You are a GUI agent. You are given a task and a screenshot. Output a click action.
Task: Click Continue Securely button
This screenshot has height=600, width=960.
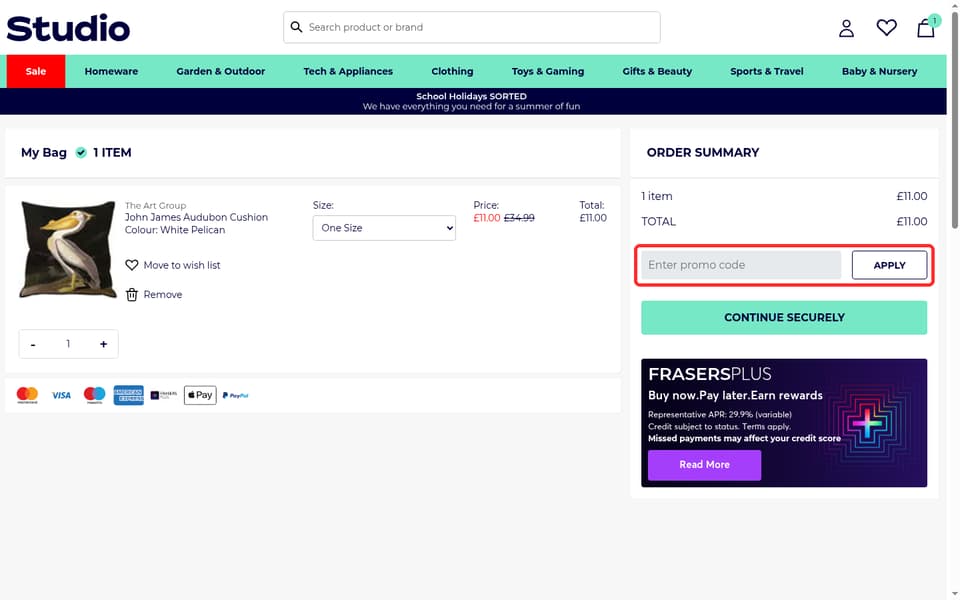coord(784,317)
